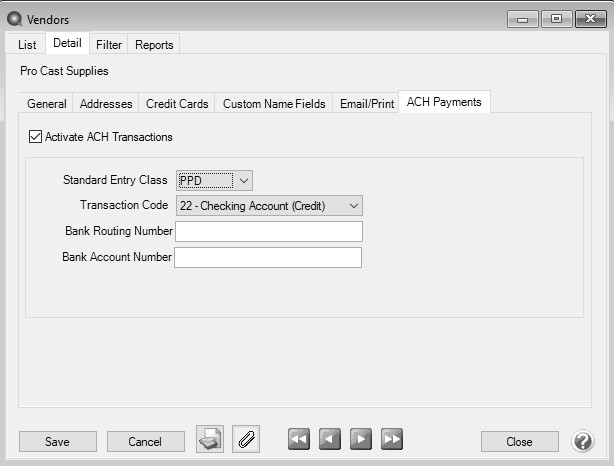Open attachments with the paperclip icon
614x466 pixels.
pos(246,440)
